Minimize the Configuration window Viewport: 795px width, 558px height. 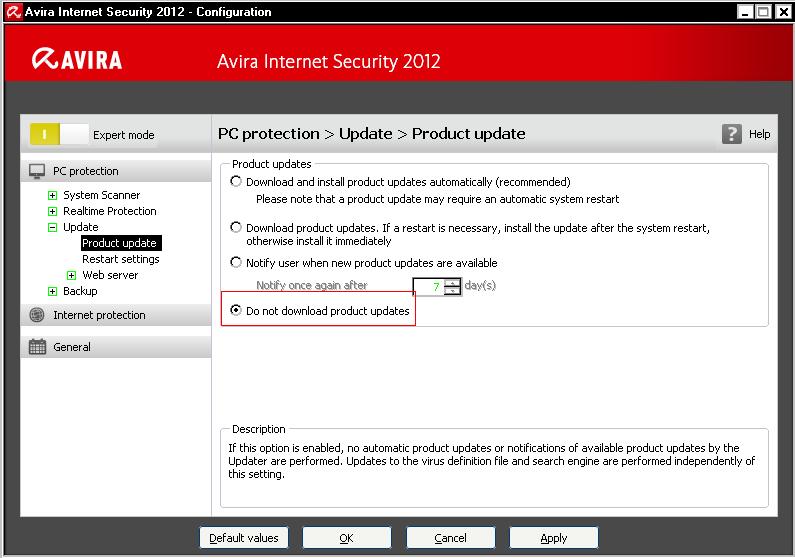click(744, 12)
